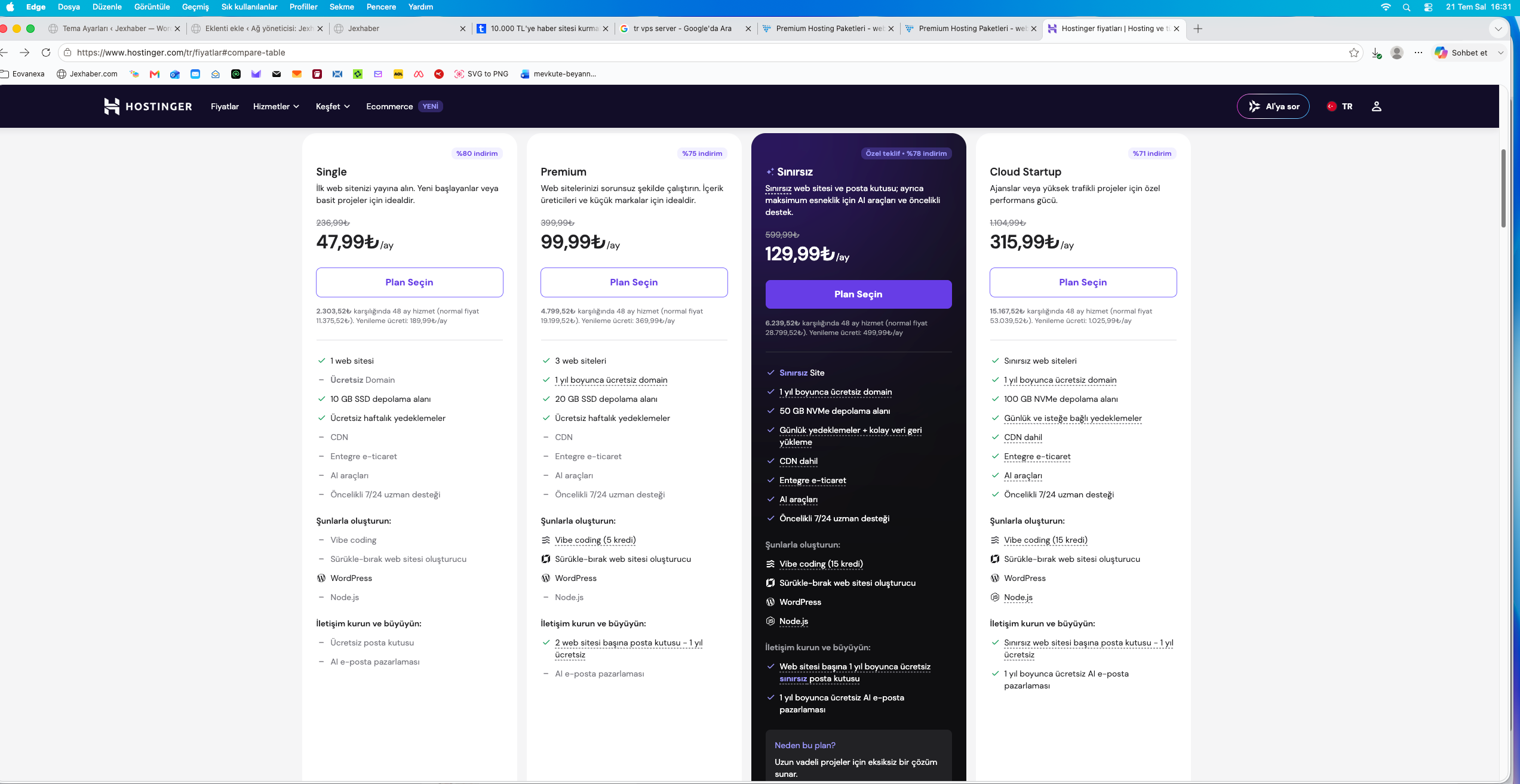Reload the page with the refresh icon

46,53
